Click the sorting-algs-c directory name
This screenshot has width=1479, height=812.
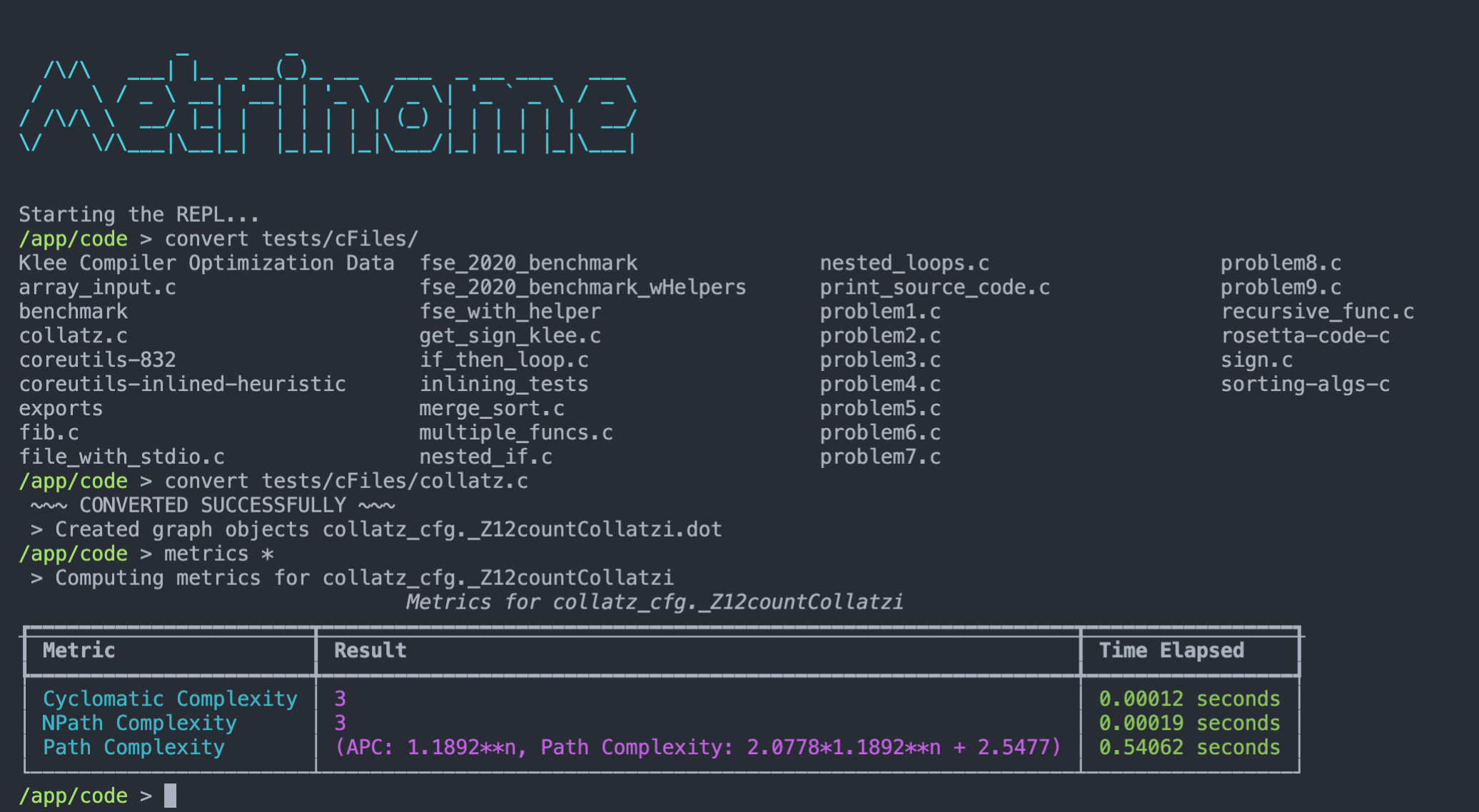pos(1304,384)
